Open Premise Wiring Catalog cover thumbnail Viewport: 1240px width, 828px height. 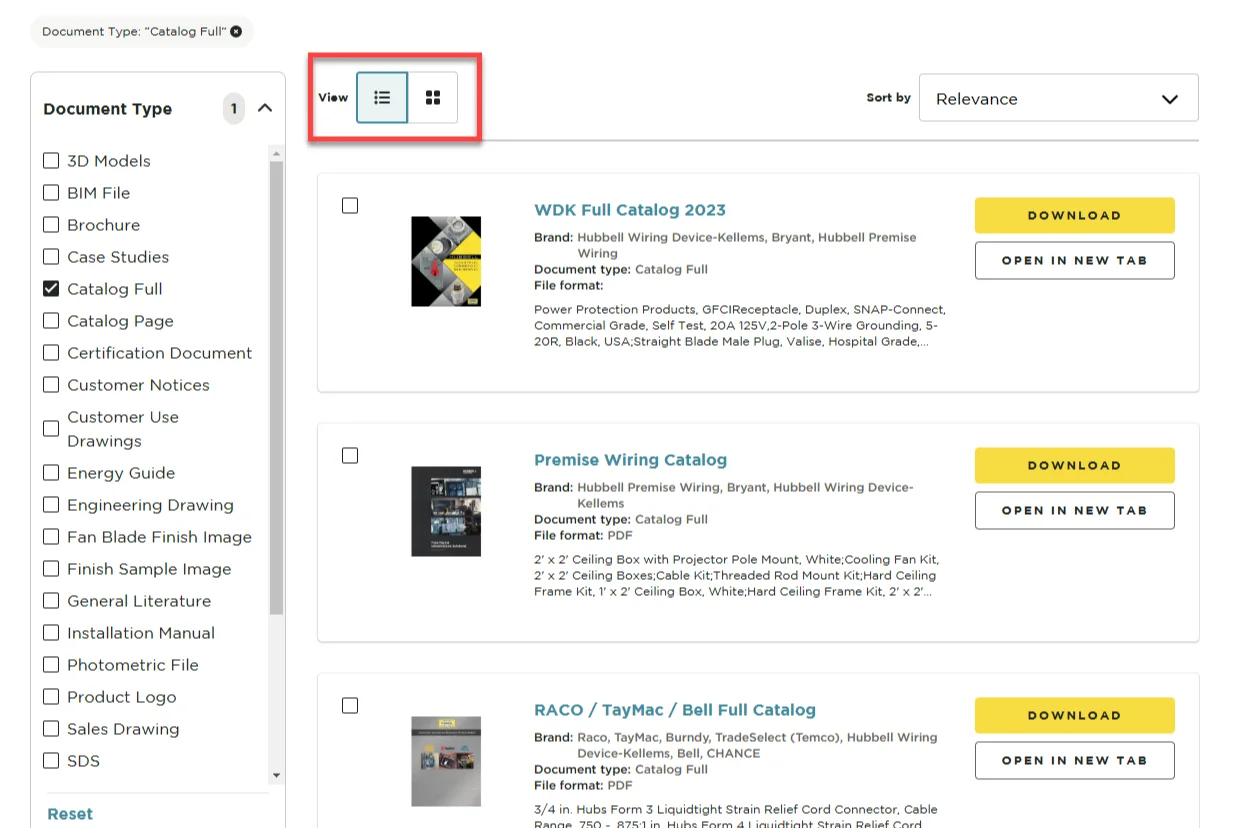[x=446, y=511]
